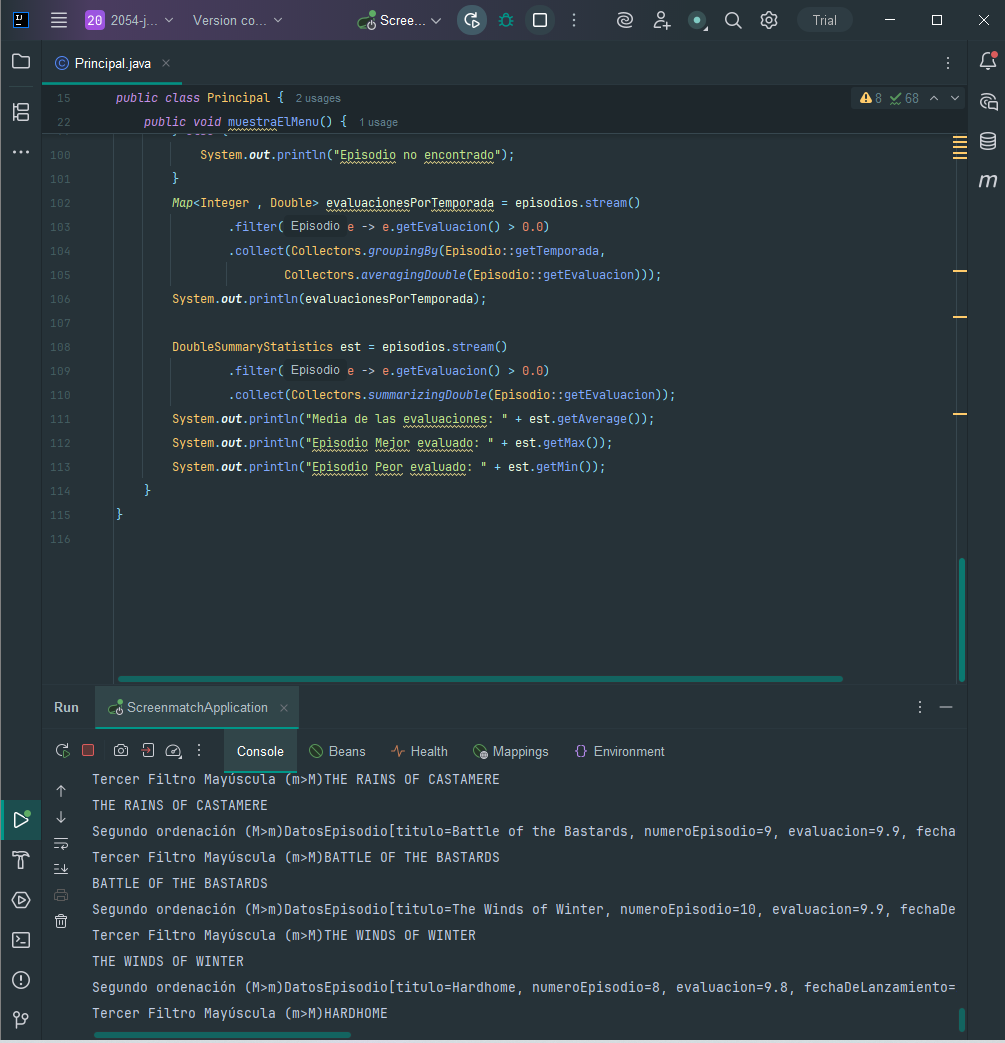Open the main hamburger menu

(x=59, y=20)
